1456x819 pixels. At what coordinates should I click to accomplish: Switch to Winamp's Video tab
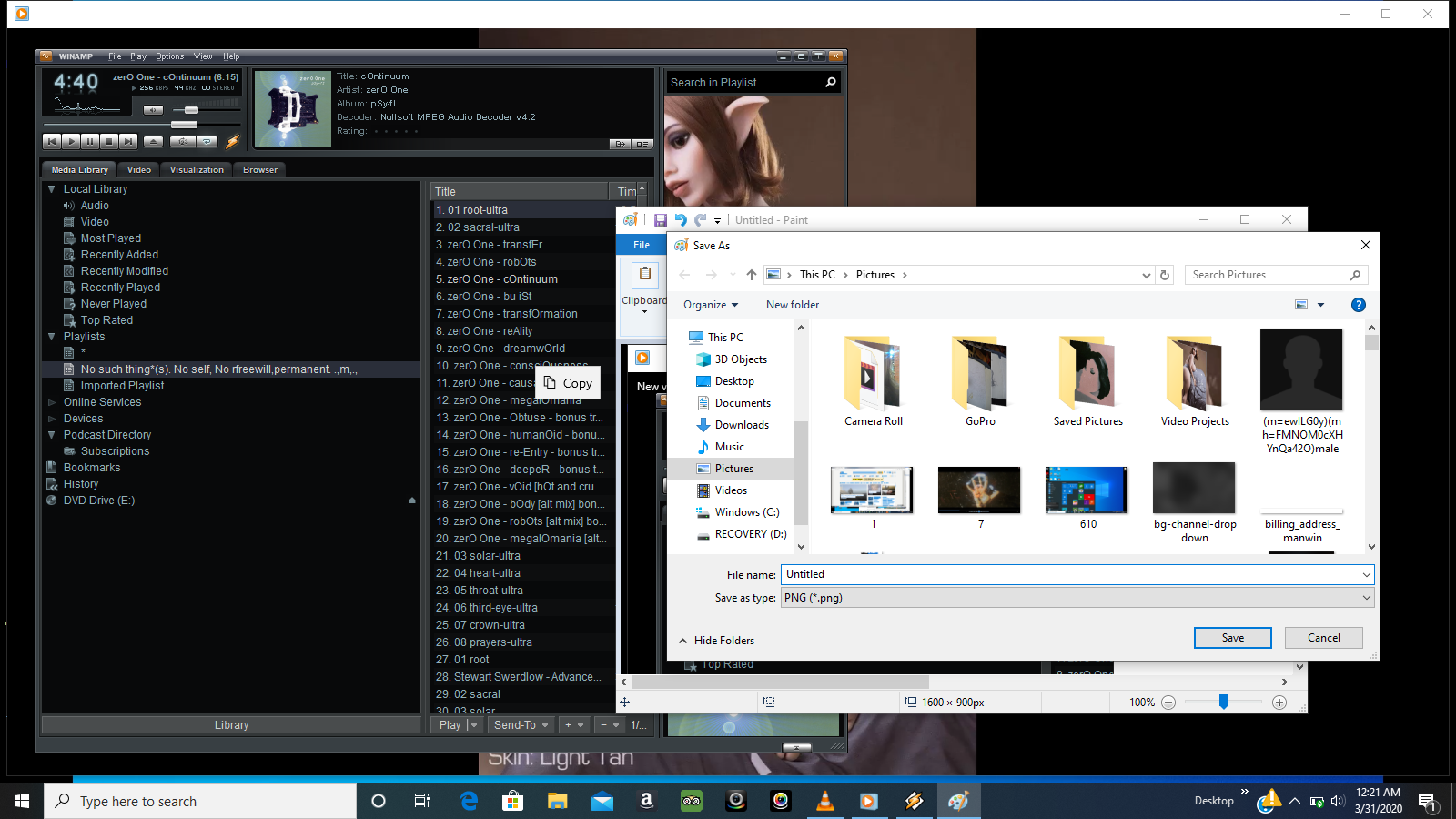pyautogui.click(x=139, y=170)
